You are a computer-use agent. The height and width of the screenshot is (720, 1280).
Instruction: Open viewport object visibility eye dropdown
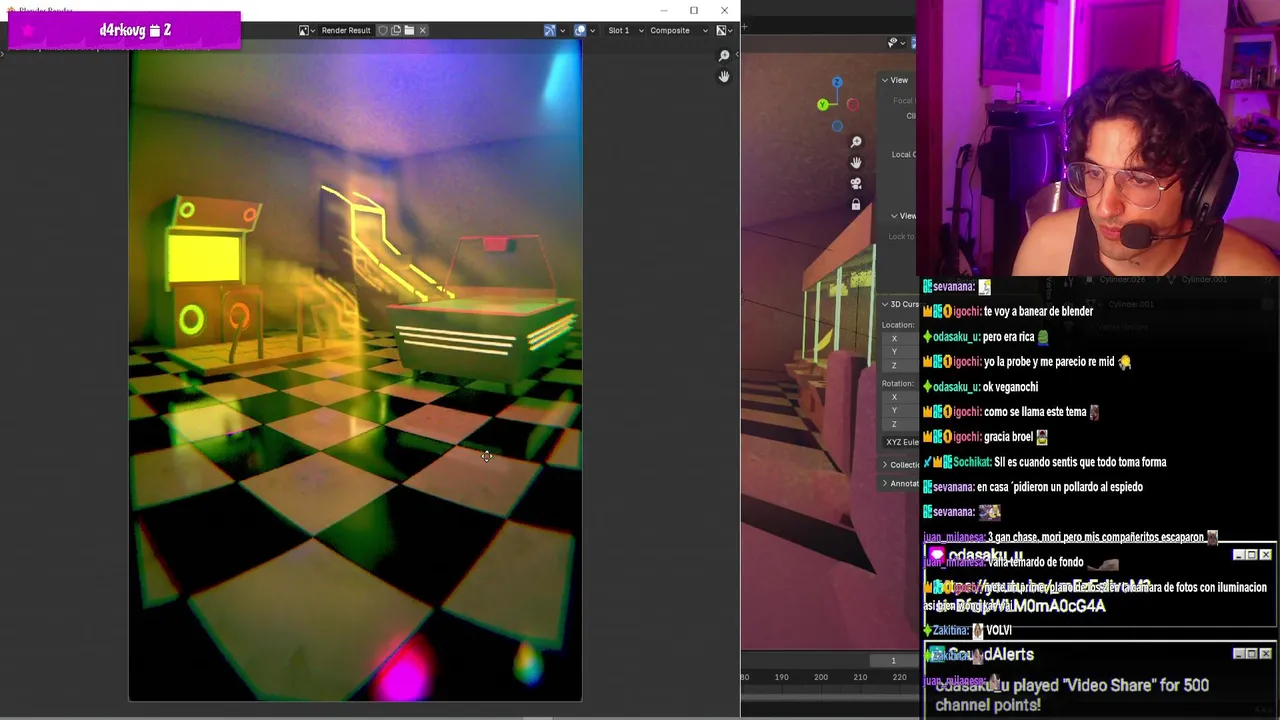896,43
